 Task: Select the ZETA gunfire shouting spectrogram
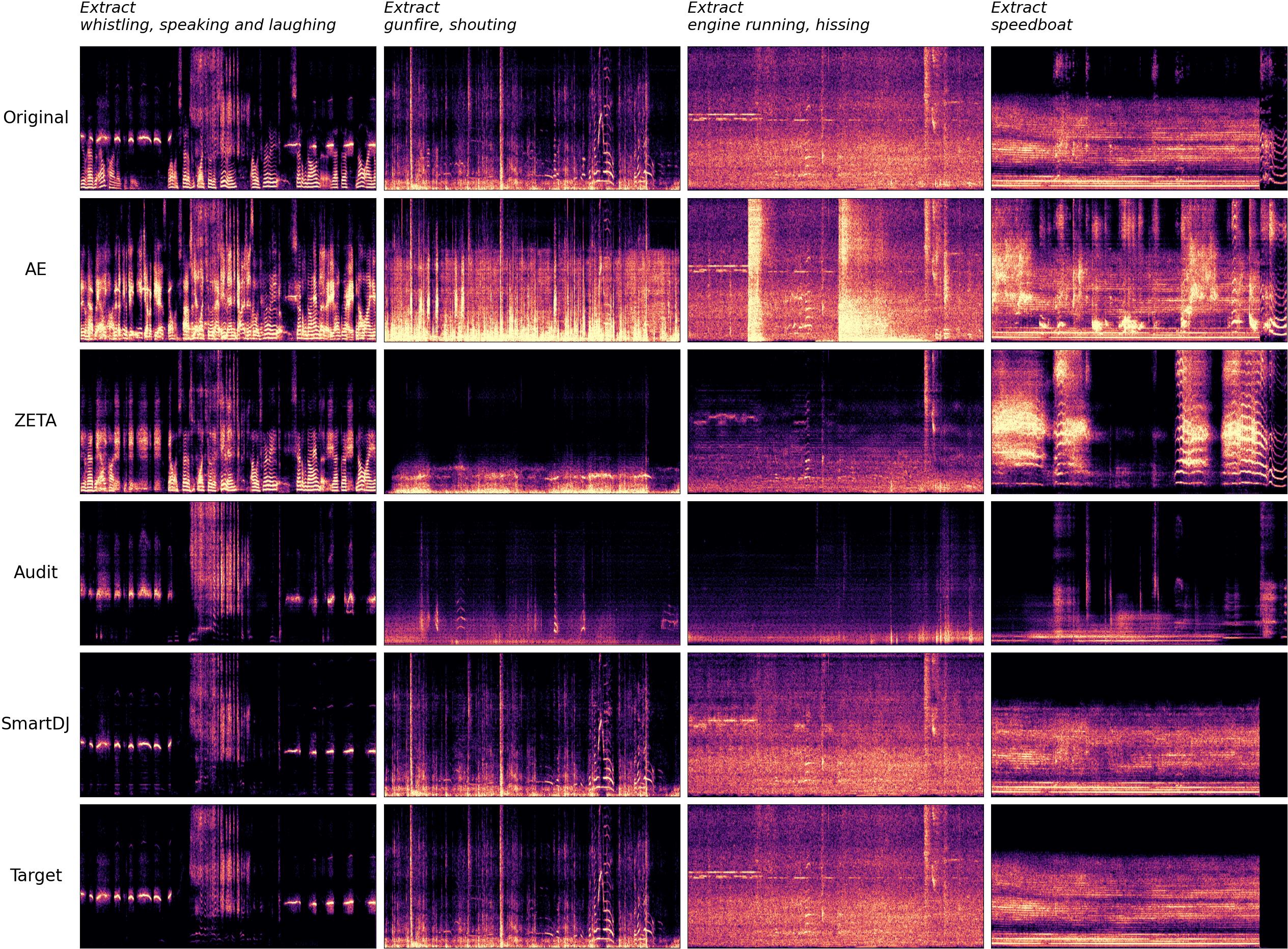(x=532, y=422)
